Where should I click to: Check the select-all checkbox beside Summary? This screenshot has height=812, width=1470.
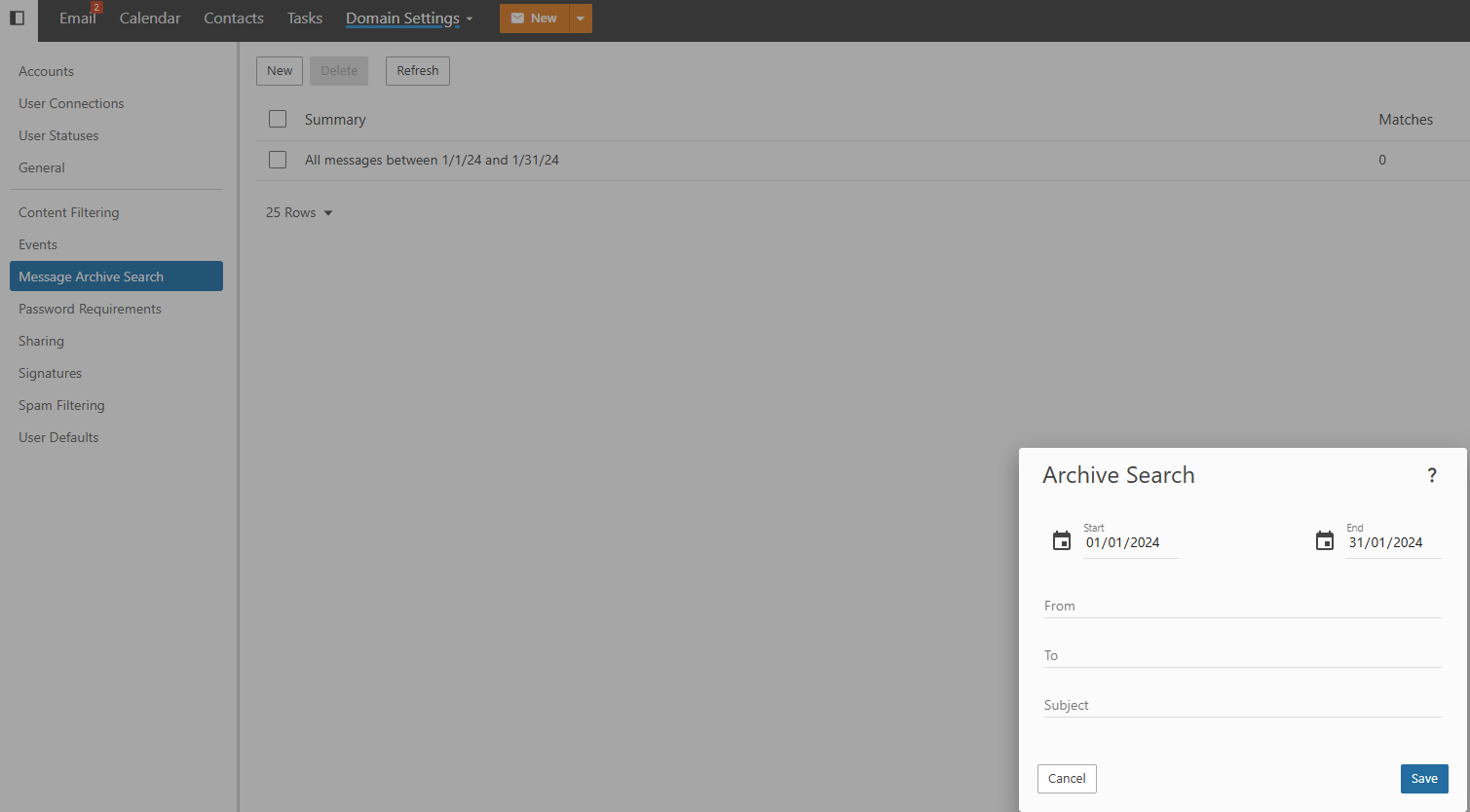coord(278,120)
